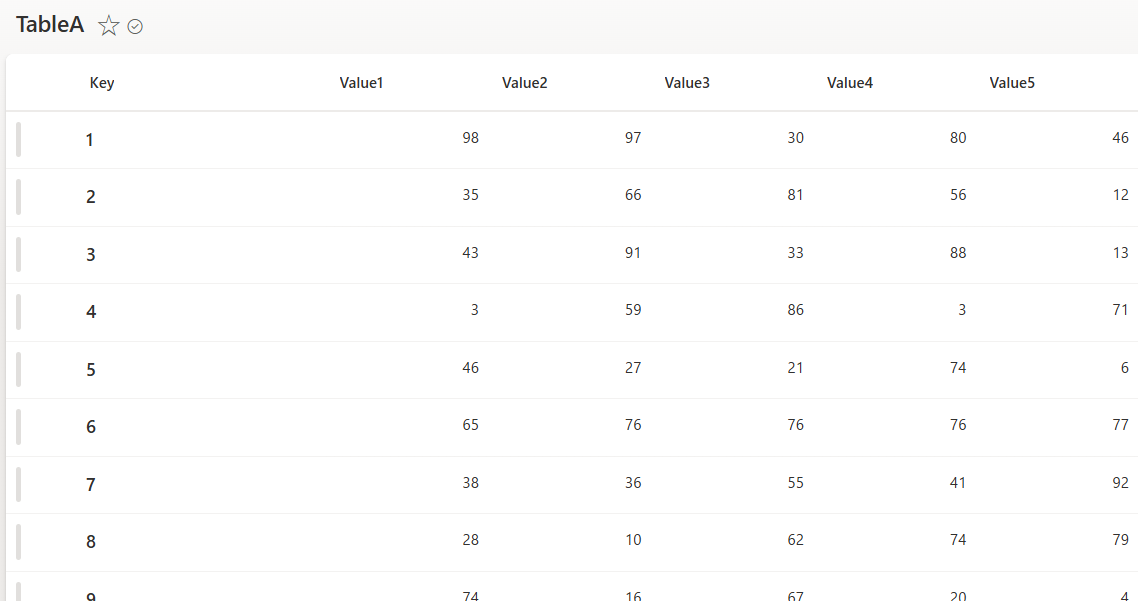The height and width of the screenshot is (601, 1138).
Task: Select the row handle for Key 7
Action: coord(18,484)
